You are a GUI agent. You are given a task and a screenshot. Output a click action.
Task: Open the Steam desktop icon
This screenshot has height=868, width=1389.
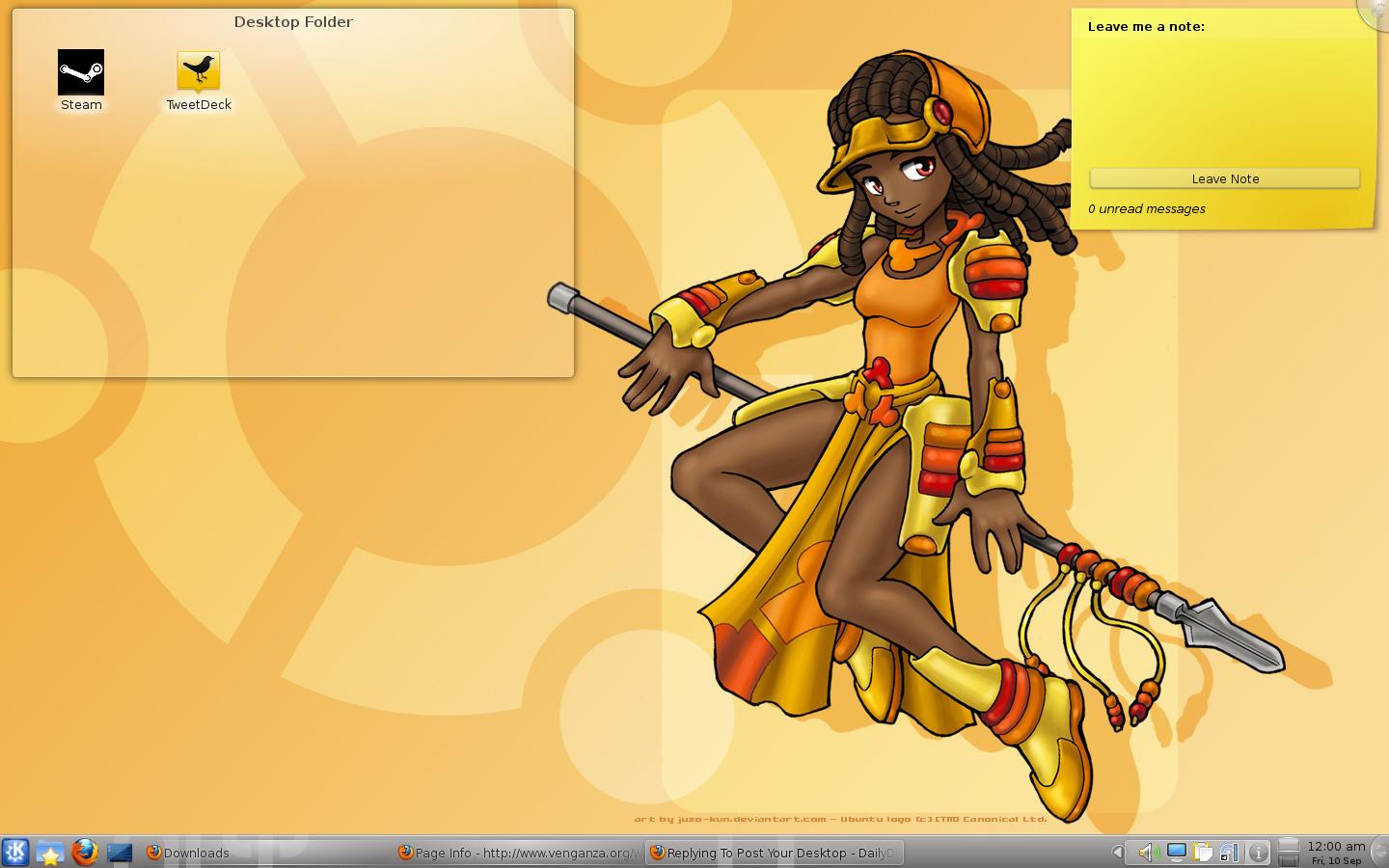click(x=81, y=81)
